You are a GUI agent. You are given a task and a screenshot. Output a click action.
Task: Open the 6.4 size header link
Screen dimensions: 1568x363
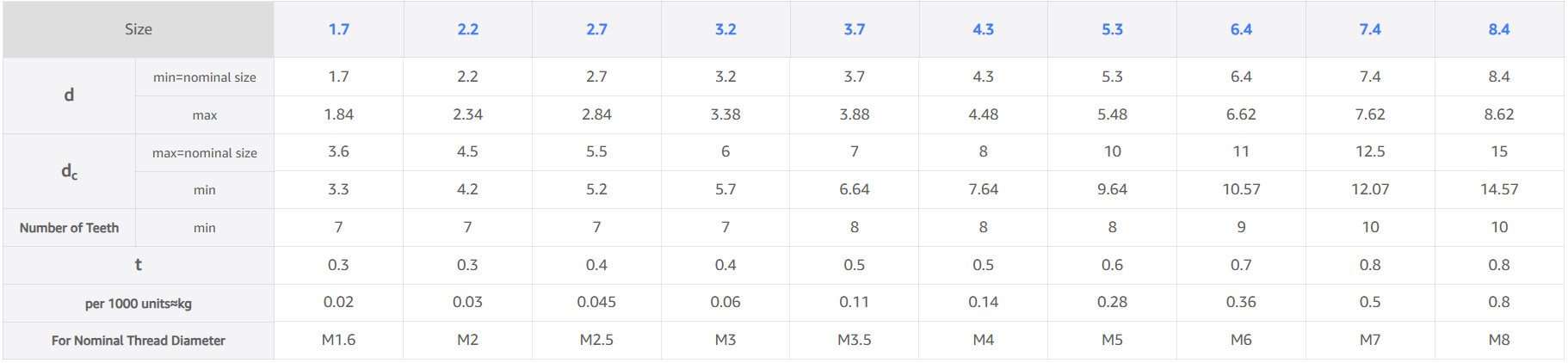[1241, 29]
